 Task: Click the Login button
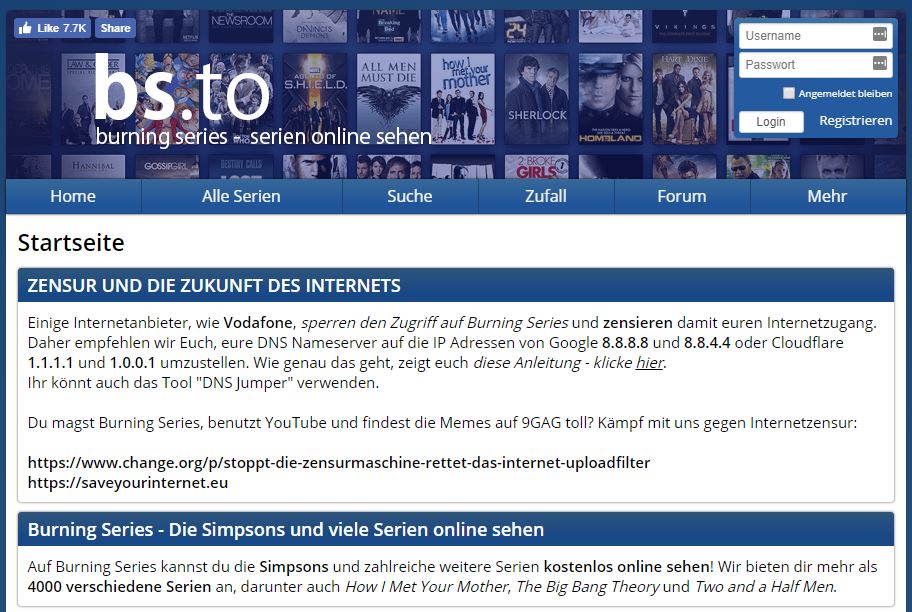click(771, 122)
